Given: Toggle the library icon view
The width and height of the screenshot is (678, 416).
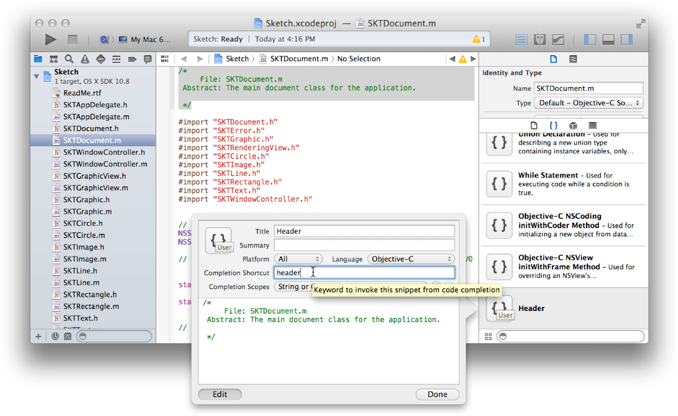Looking at the screenshot, I should [488, 336].
